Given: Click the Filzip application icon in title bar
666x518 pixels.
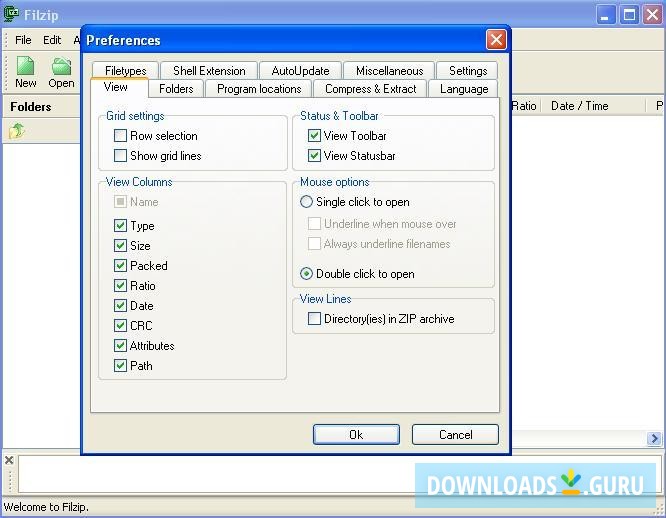Looking at the screenshot, I should [11, 14].
